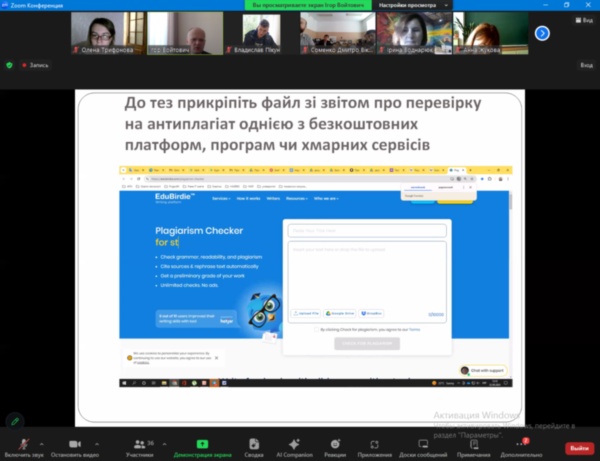
Task: Click green shield meeting security icon
Action: (x=10, y=65)
